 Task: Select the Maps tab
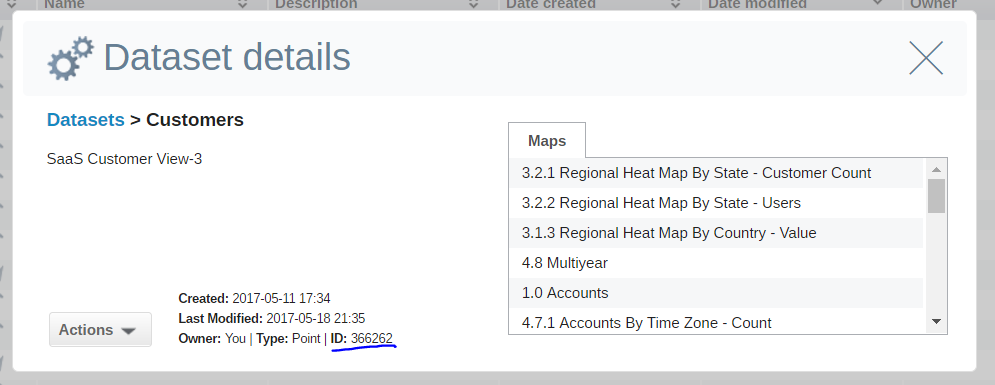(x=547, y=141)
